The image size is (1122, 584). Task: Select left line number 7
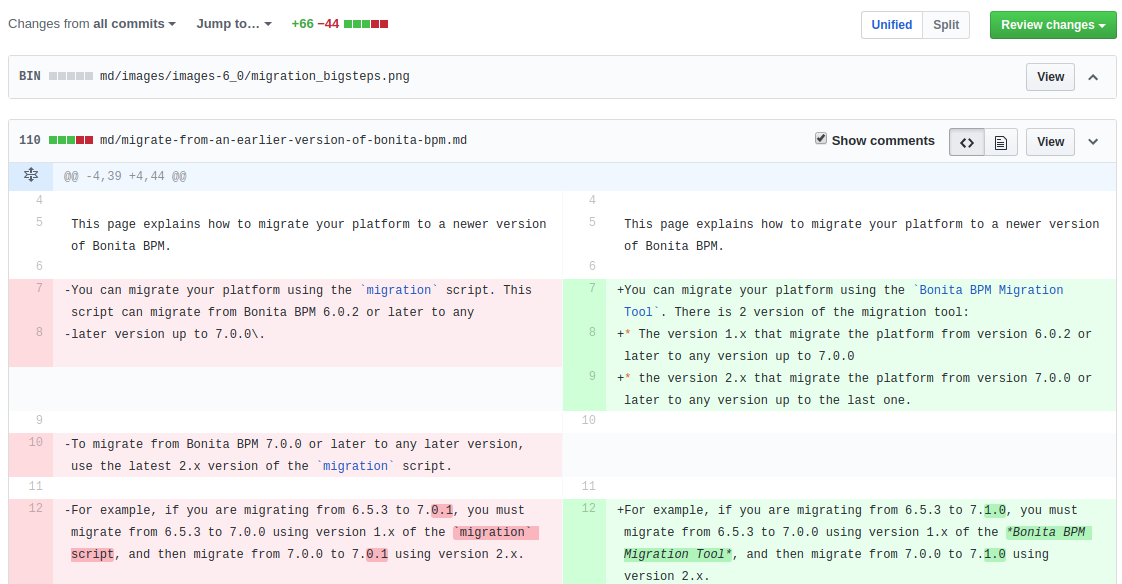tap(39, 288)
